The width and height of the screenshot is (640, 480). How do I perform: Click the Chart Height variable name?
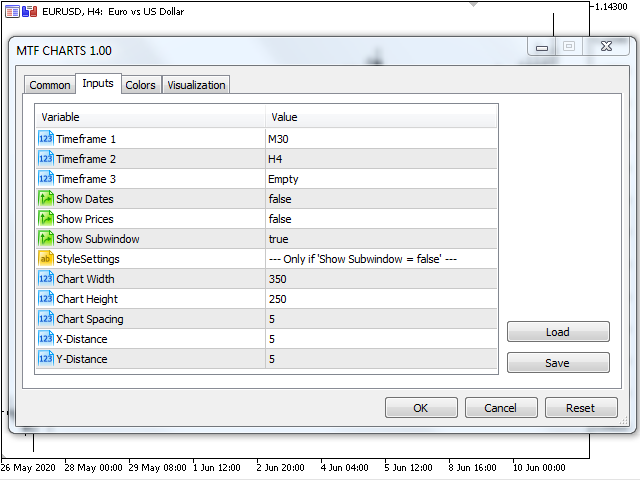87,299
